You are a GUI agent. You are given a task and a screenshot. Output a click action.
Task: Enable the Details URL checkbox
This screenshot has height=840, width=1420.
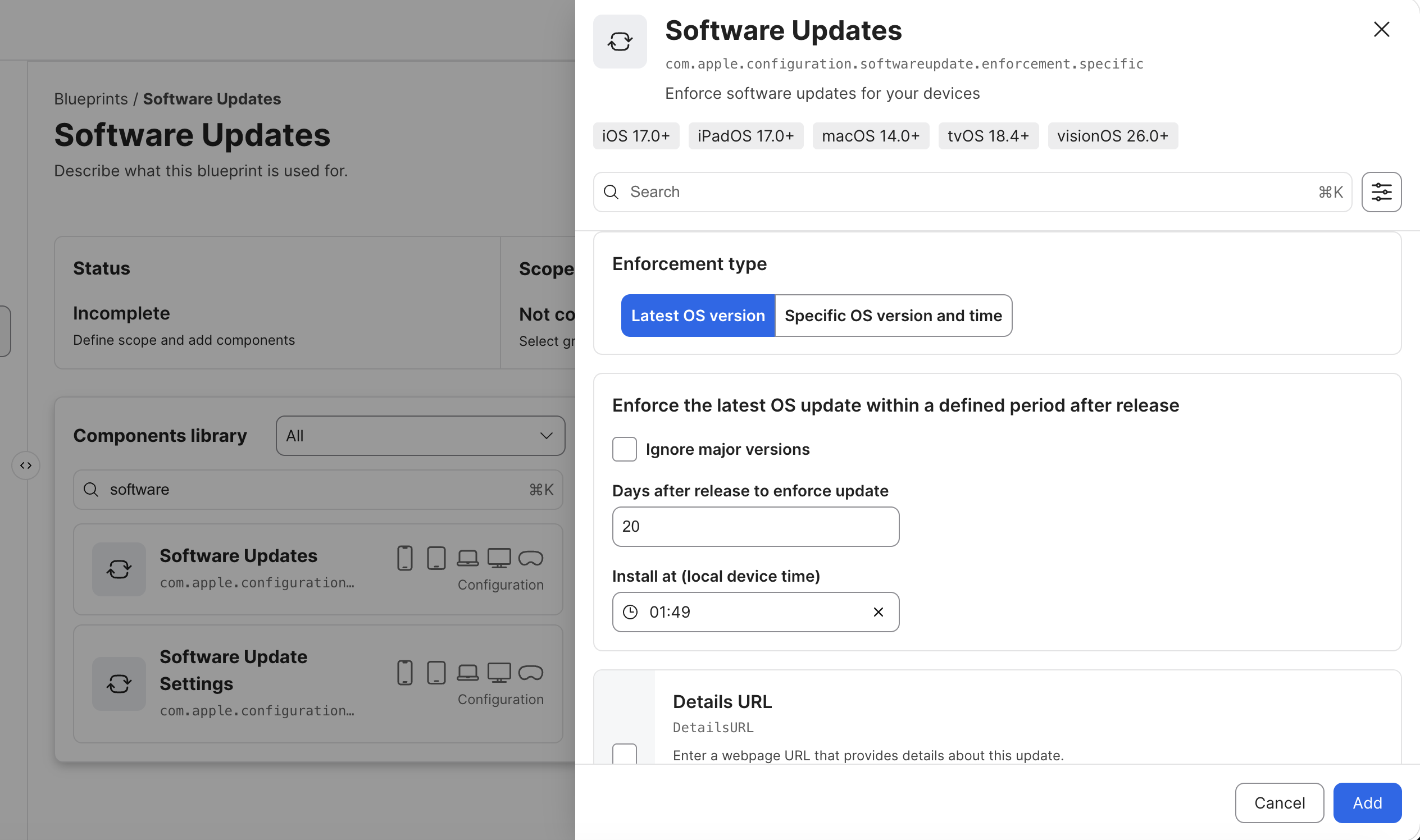point(624,754)
